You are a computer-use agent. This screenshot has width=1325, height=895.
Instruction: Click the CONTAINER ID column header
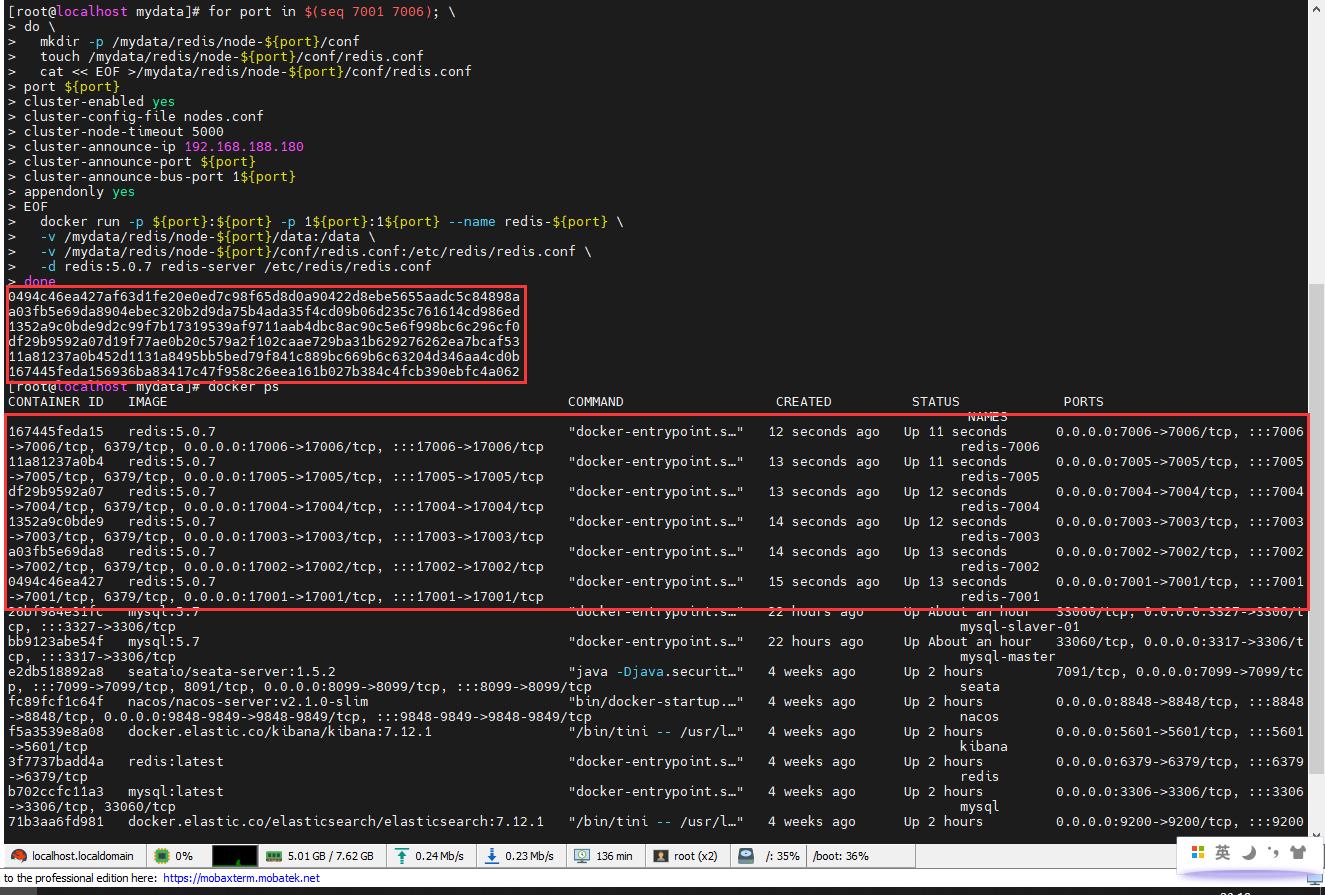[x=56, y=402]
